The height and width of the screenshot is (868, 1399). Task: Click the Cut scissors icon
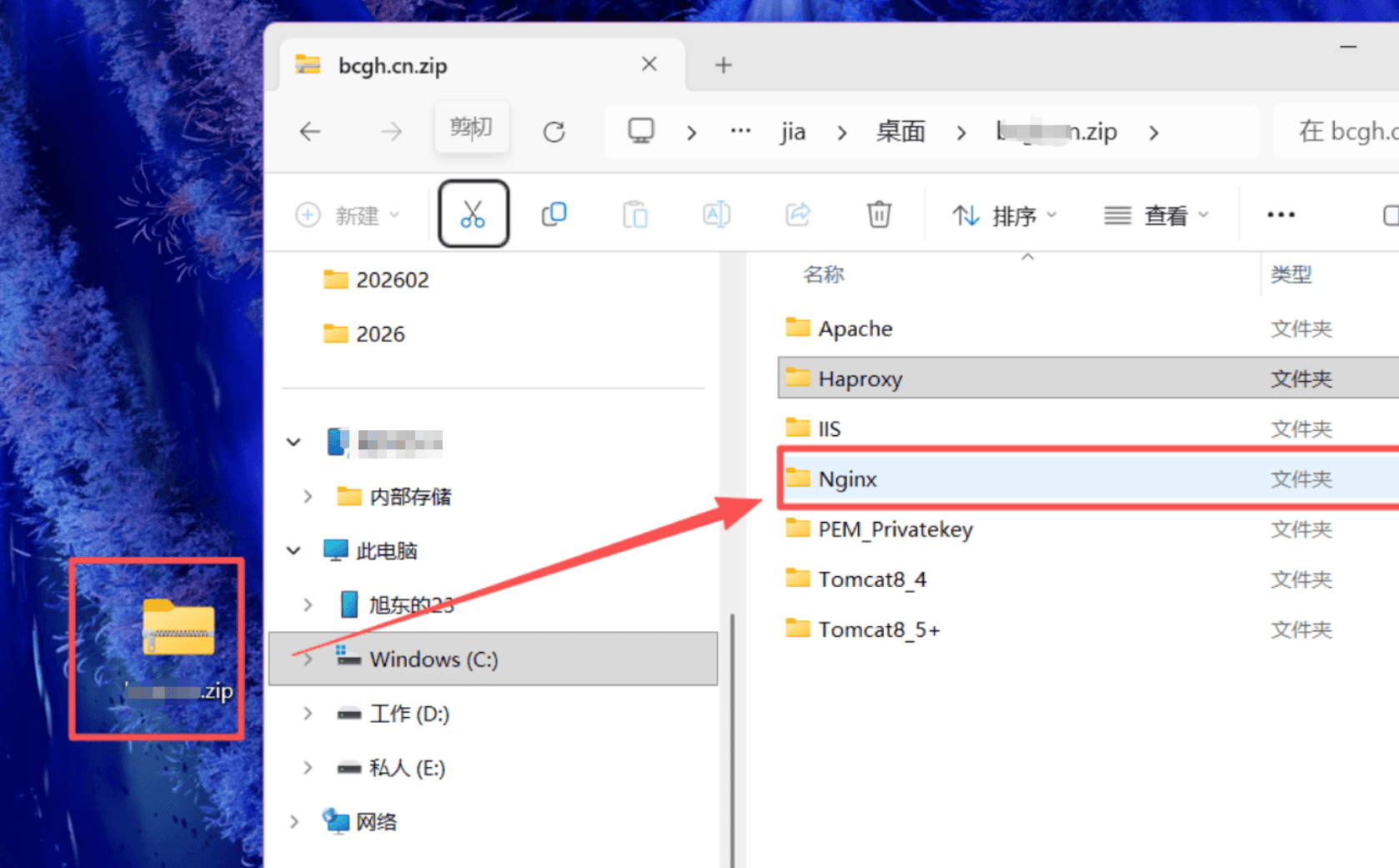[473, 214]
